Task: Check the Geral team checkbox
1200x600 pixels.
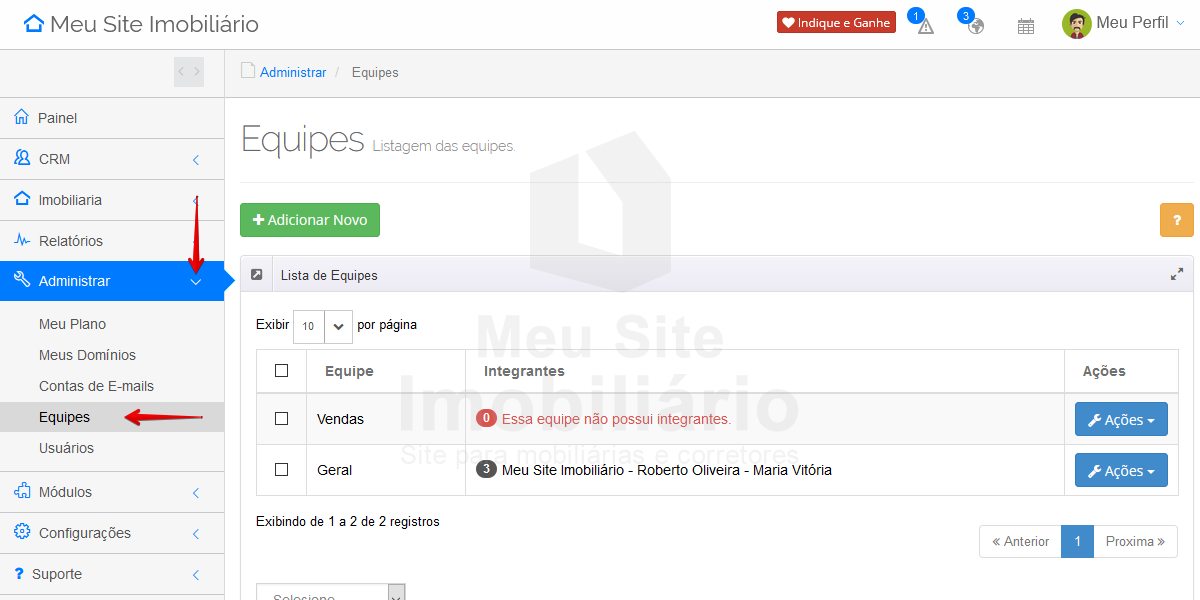Action: click(x=281, y=469)
